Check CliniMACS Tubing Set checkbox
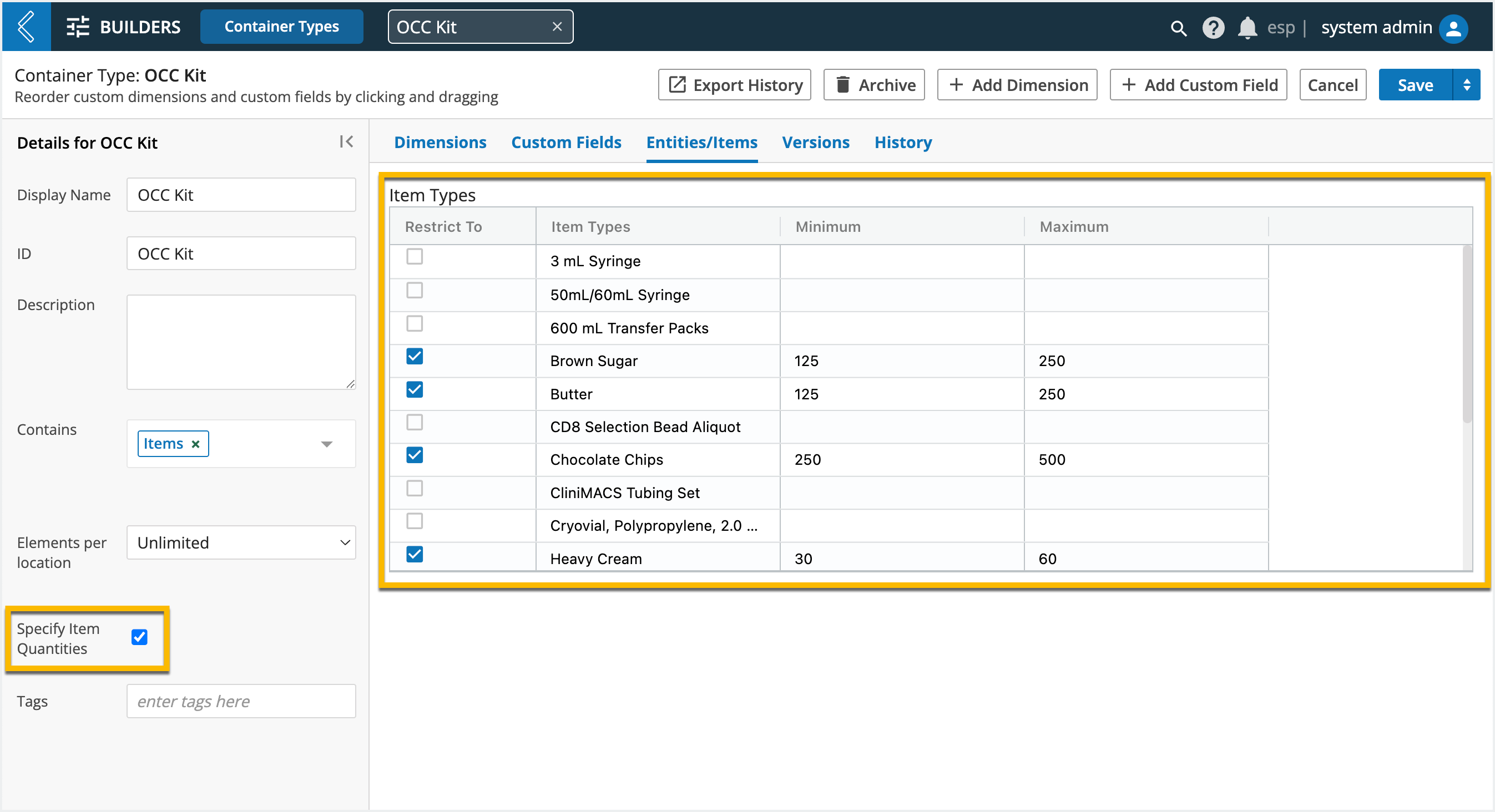 (415, 488)
